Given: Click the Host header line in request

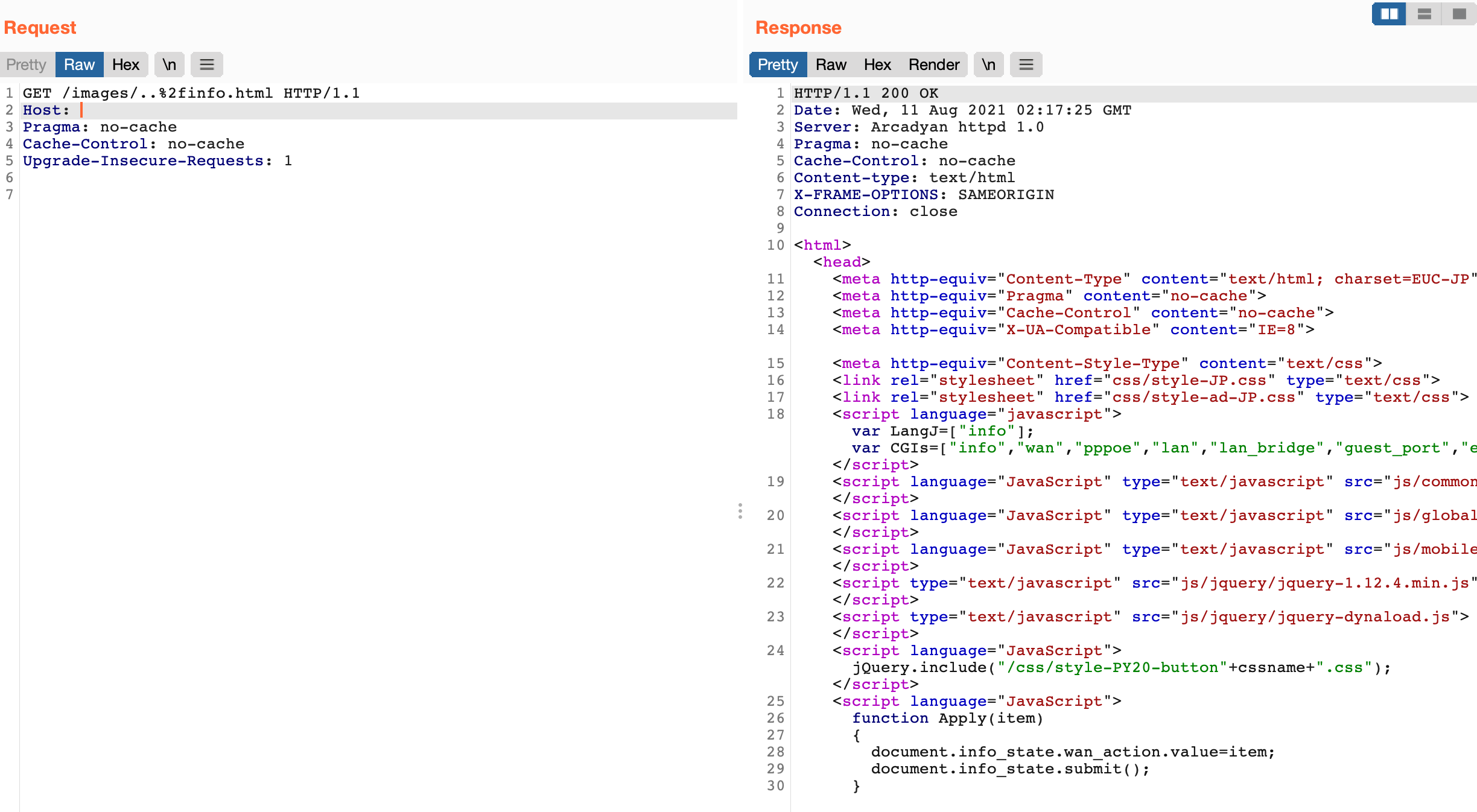Looking at the screenshot, I should (46, 110).
